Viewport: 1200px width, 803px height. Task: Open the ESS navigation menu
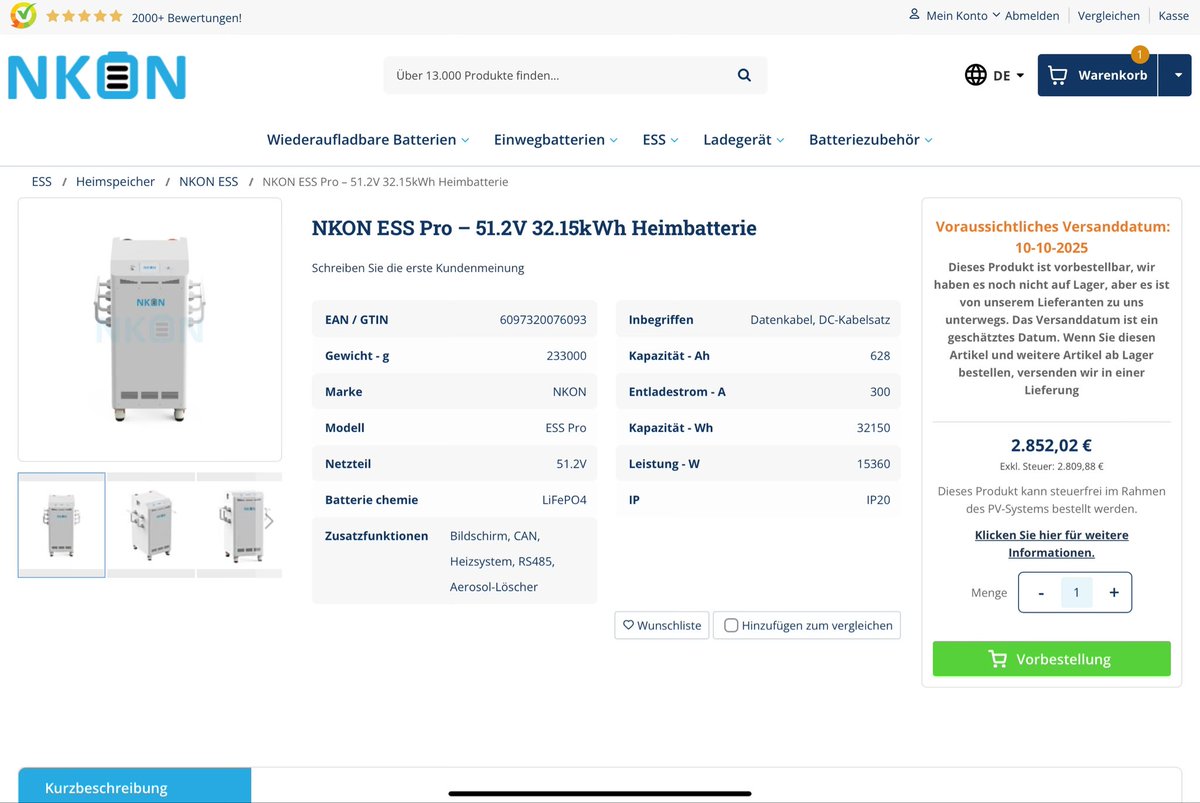[660, 140]
